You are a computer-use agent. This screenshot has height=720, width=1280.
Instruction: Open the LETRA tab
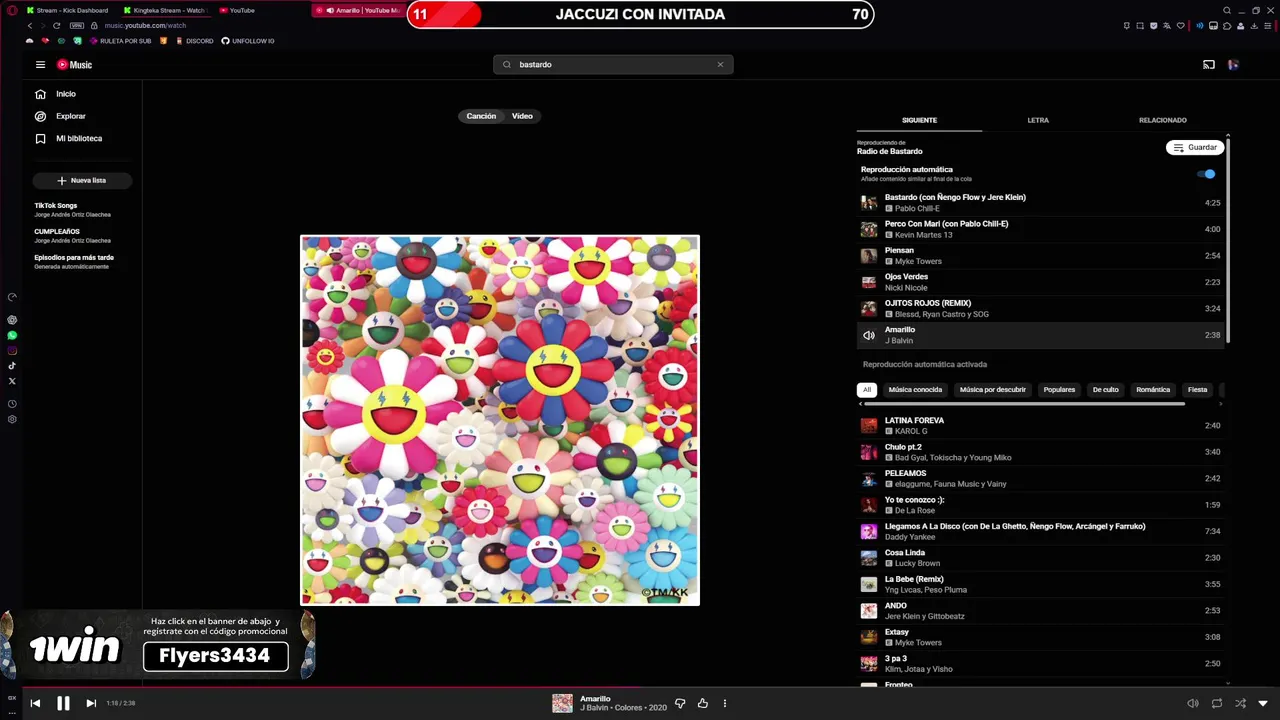1038,120
